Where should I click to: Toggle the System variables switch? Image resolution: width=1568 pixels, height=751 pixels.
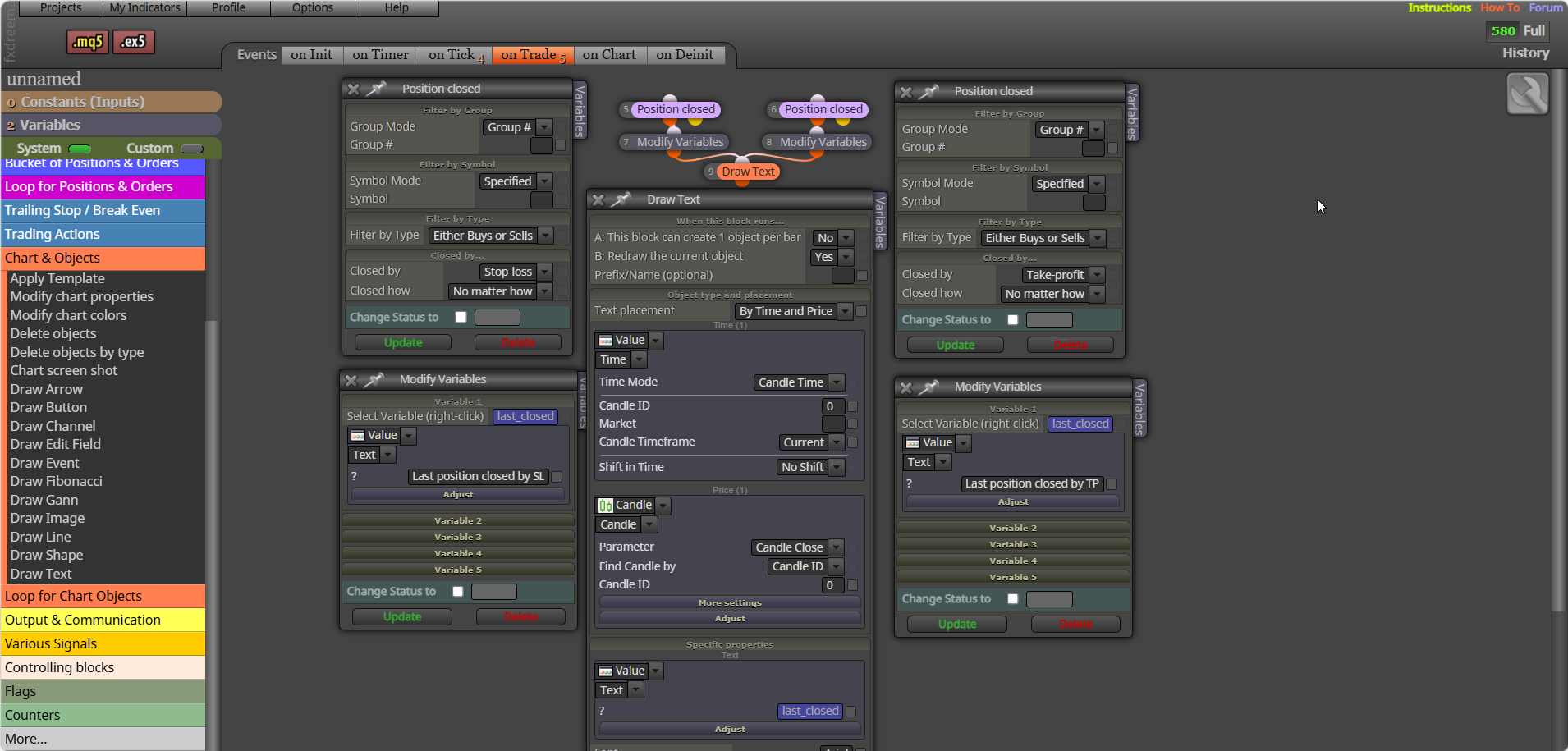click(80, 149)
